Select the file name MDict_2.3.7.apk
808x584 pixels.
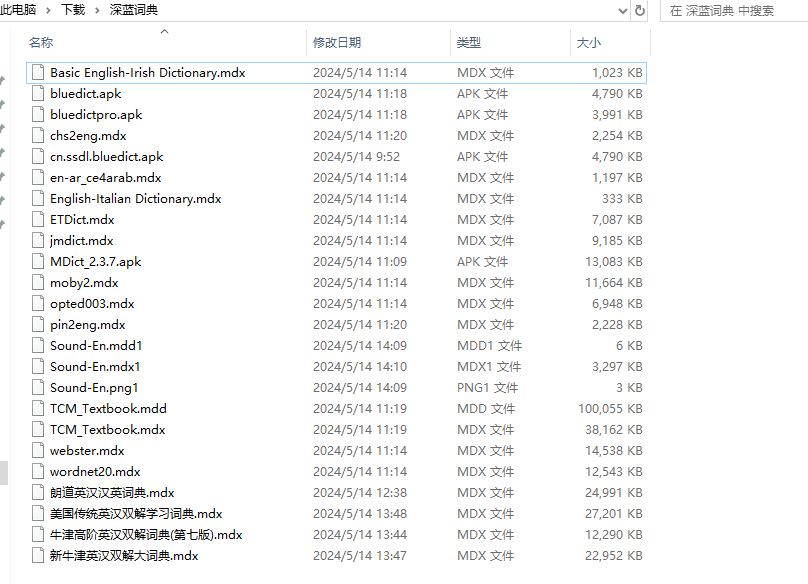(x=95, y=262)
